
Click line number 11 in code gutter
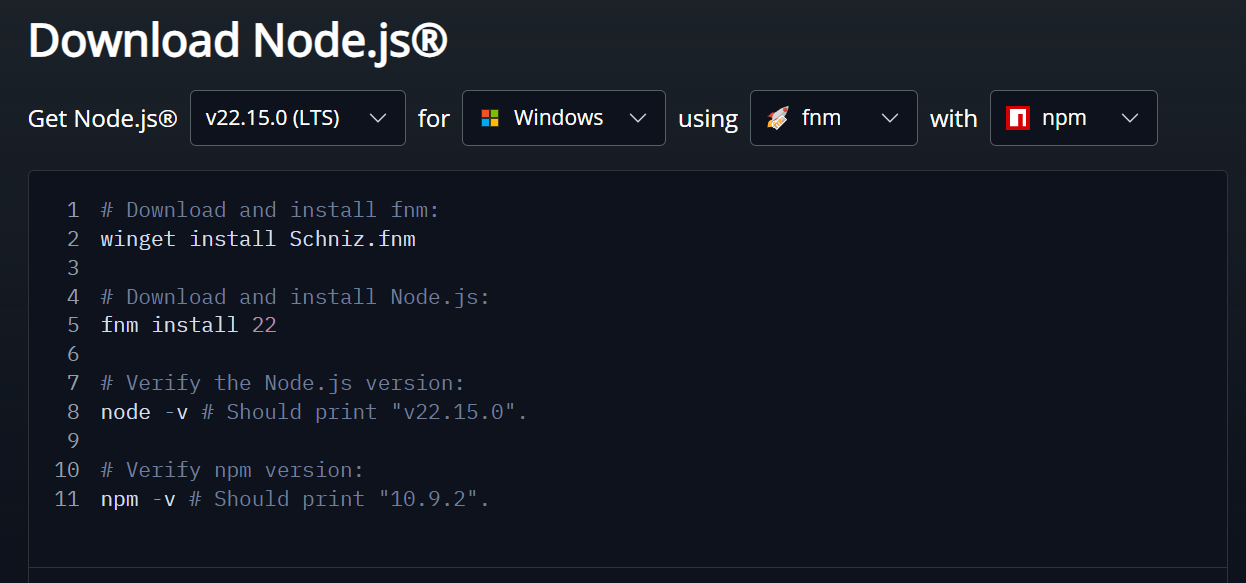tap(67, 499)
